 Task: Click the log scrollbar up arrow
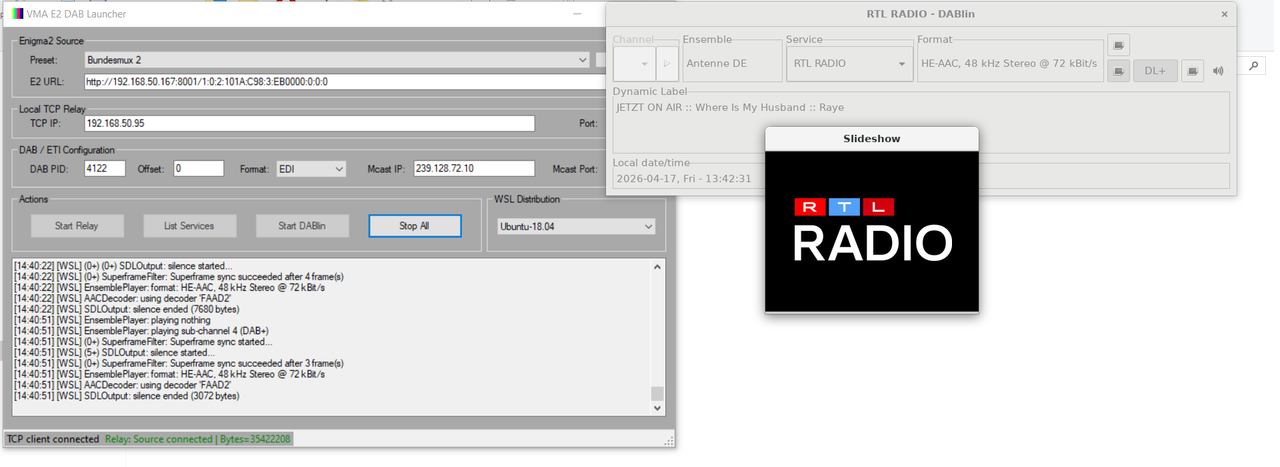[657, 266]
